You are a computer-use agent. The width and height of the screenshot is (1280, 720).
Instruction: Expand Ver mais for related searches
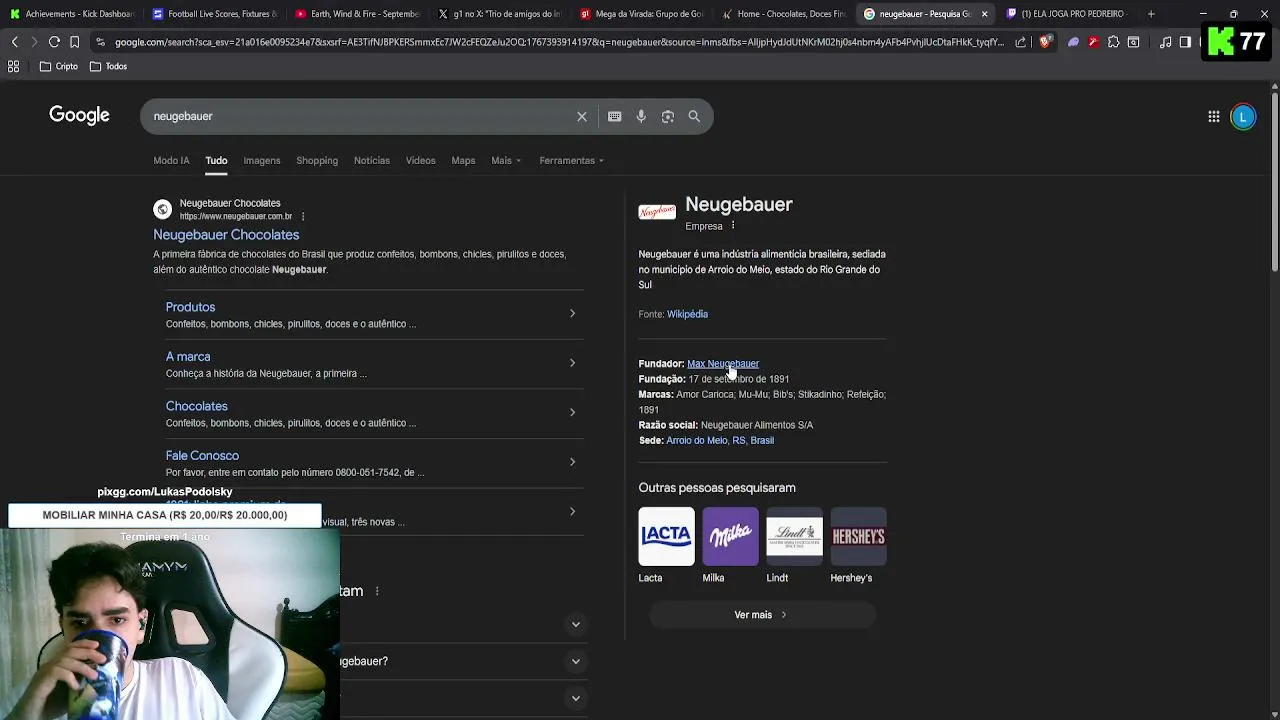pos(762,615)
